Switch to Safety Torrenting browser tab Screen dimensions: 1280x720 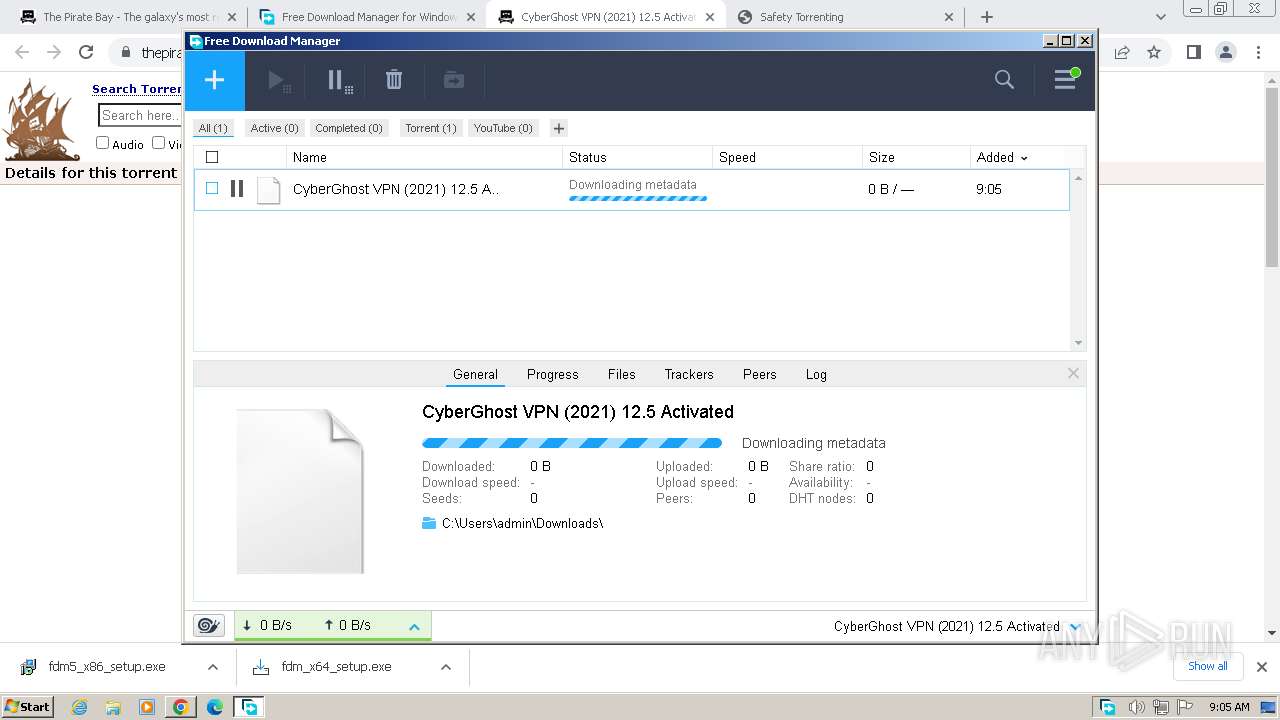click(x=846, y=17)
